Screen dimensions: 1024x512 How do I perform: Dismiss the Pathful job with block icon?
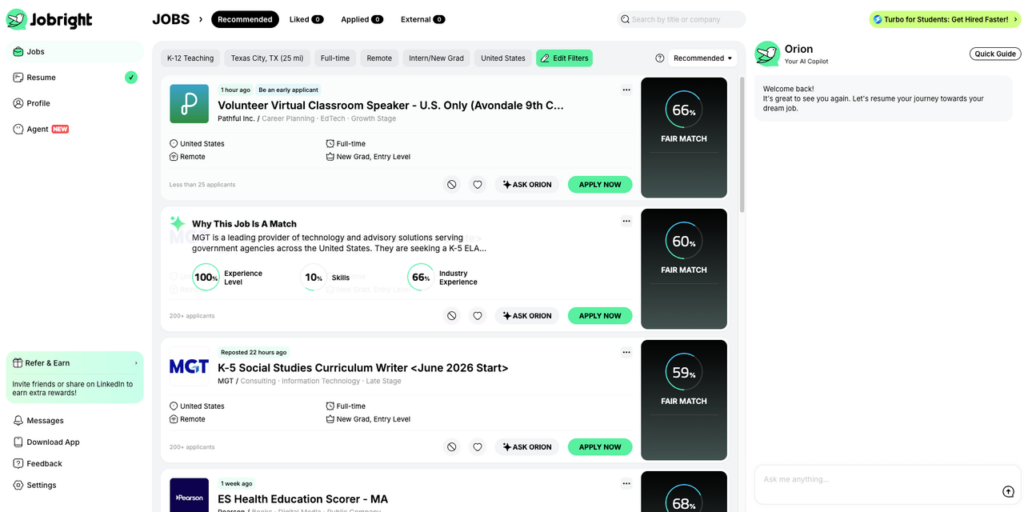451,185
